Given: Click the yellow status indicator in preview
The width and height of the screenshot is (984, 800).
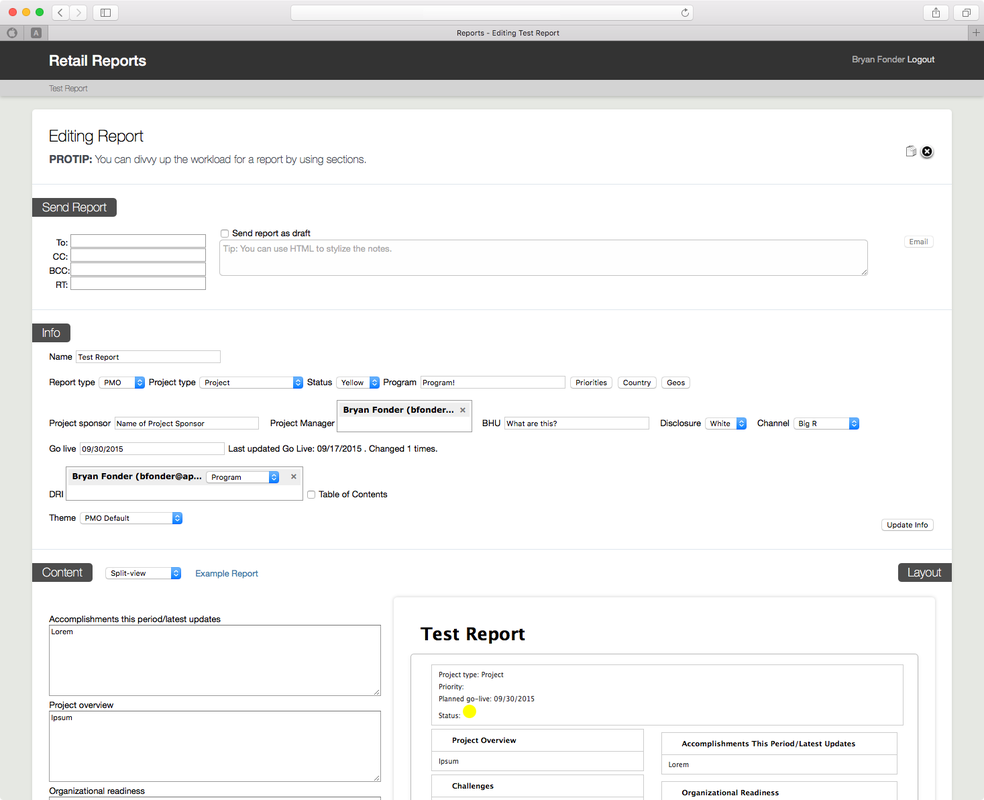Looking at the screenshot, I should (469, 712).
